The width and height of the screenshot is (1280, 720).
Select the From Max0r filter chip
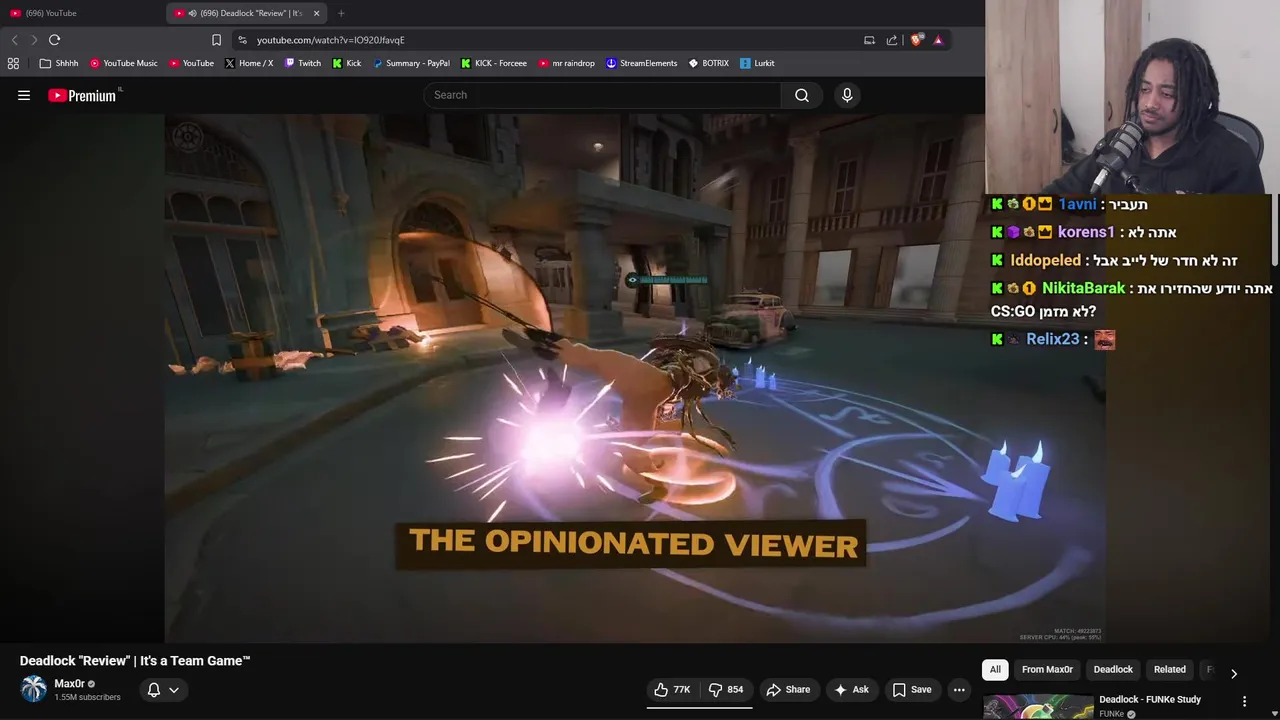[1047, 670]
